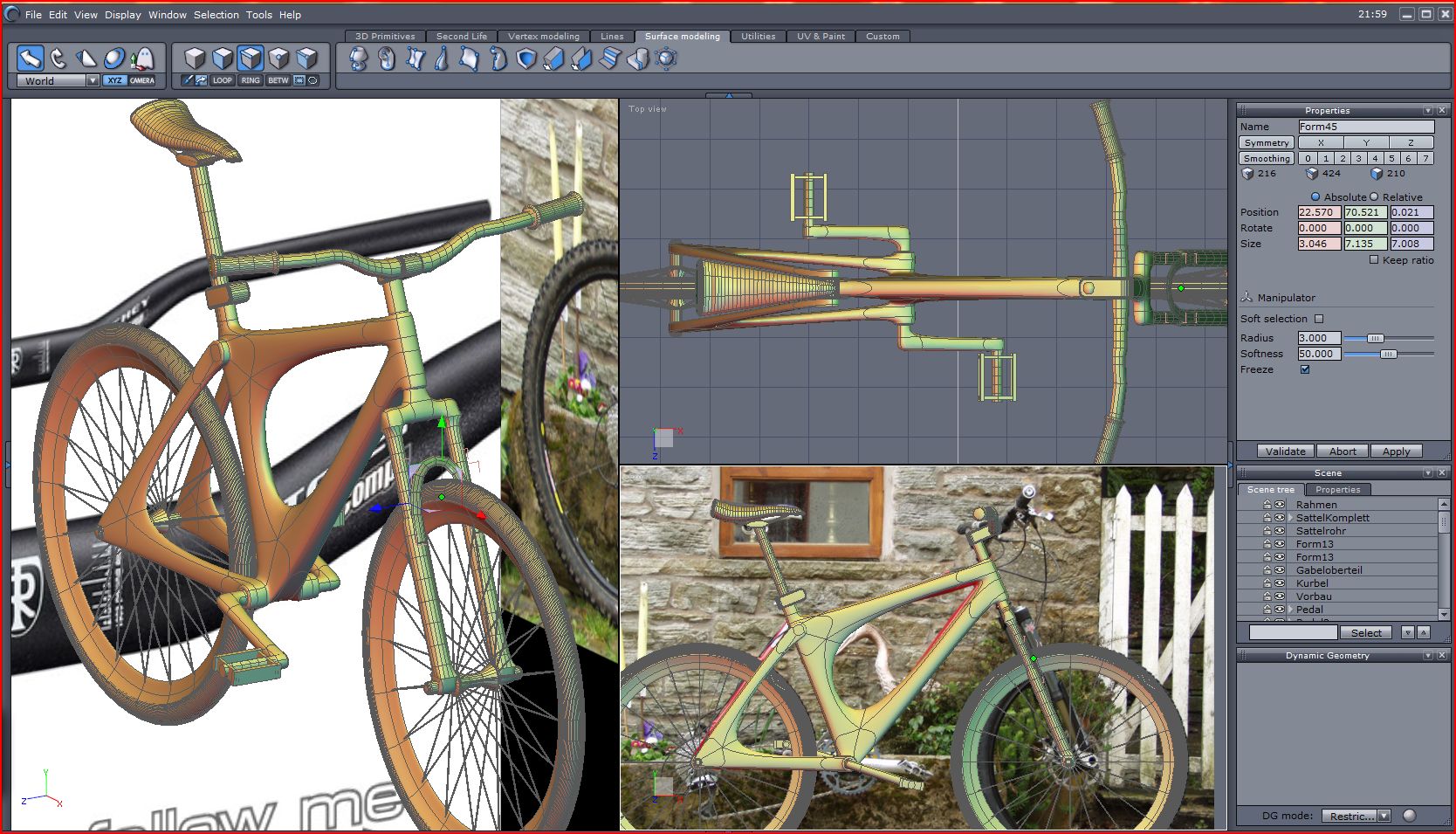The width and height of the screenshot is (1456, 834).
Task: Expand the SattelKomplett tree node
Action: (x=1291, y=518)
